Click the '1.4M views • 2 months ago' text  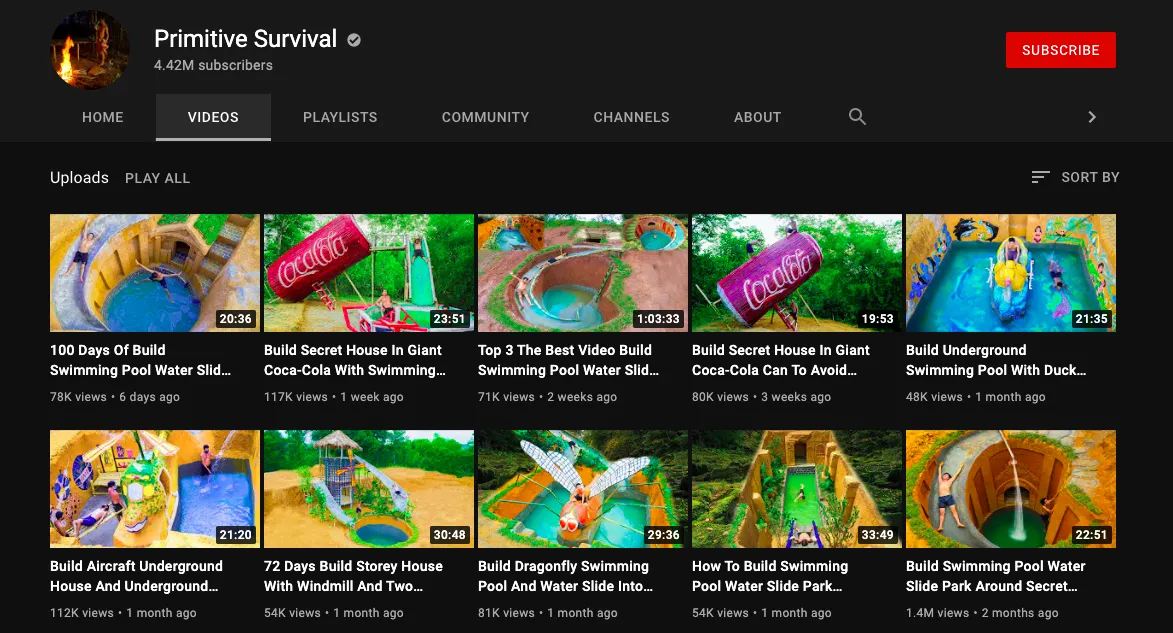tap(982, 613)
